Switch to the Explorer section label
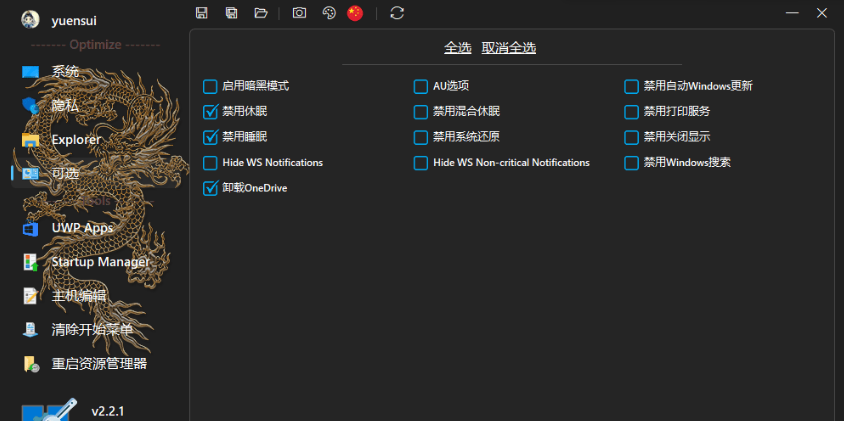Viewport: 844px width, 421px height. (x=76, y=139)
